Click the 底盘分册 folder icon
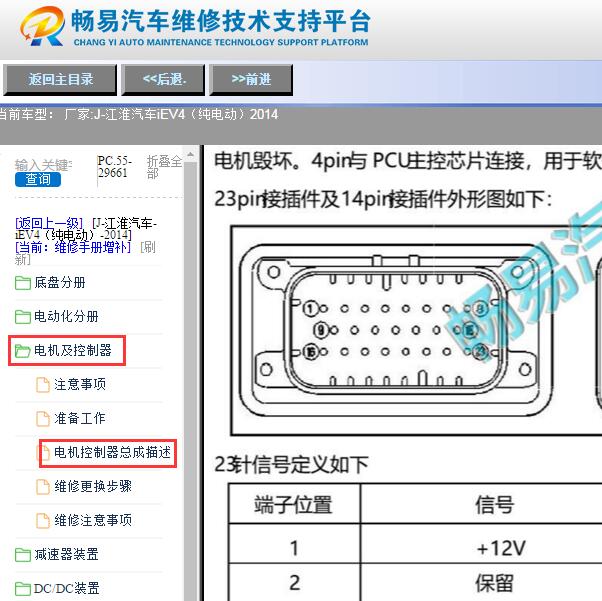602x601 pixels. pyautogui.click(x=23, y=283)
